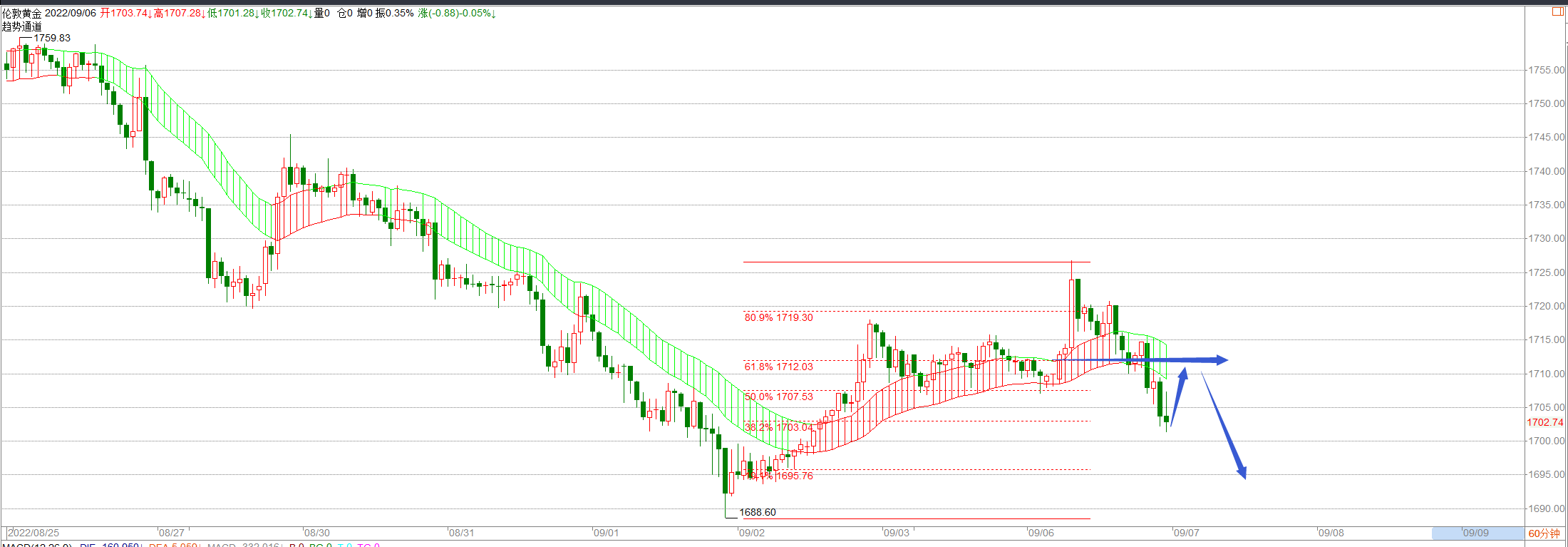Select the 50.0% 1707.53 Fibonacci label
Screen dimensions: 1568x547
[778, 397]
